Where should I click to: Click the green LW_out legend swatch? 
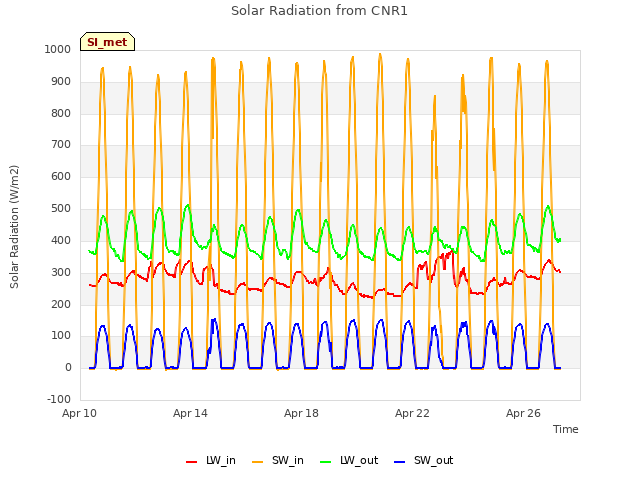tap(326, 462)
